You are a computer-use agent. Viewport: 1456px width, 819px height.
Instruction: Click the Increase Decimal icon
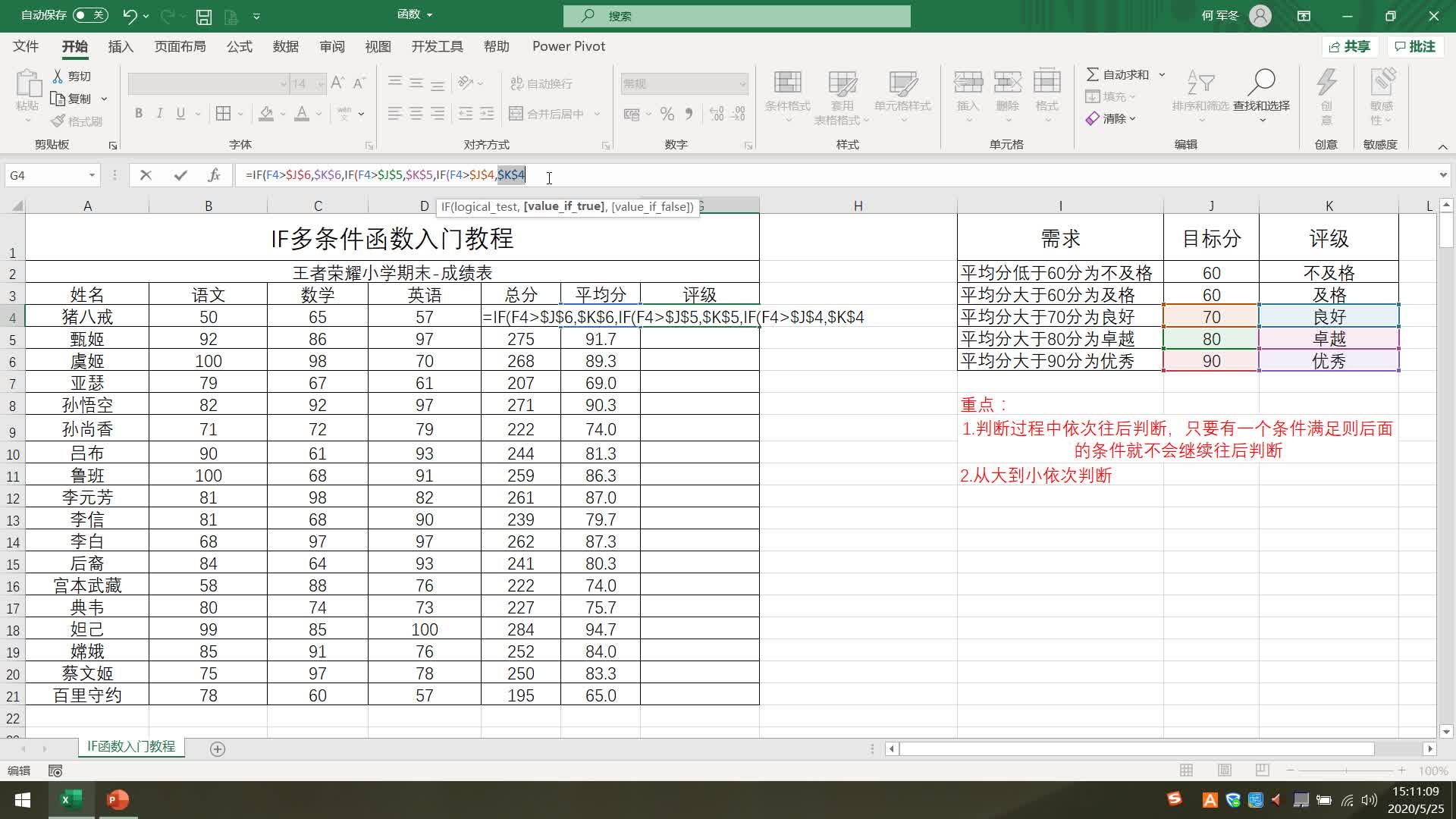[x=717, y=114]
